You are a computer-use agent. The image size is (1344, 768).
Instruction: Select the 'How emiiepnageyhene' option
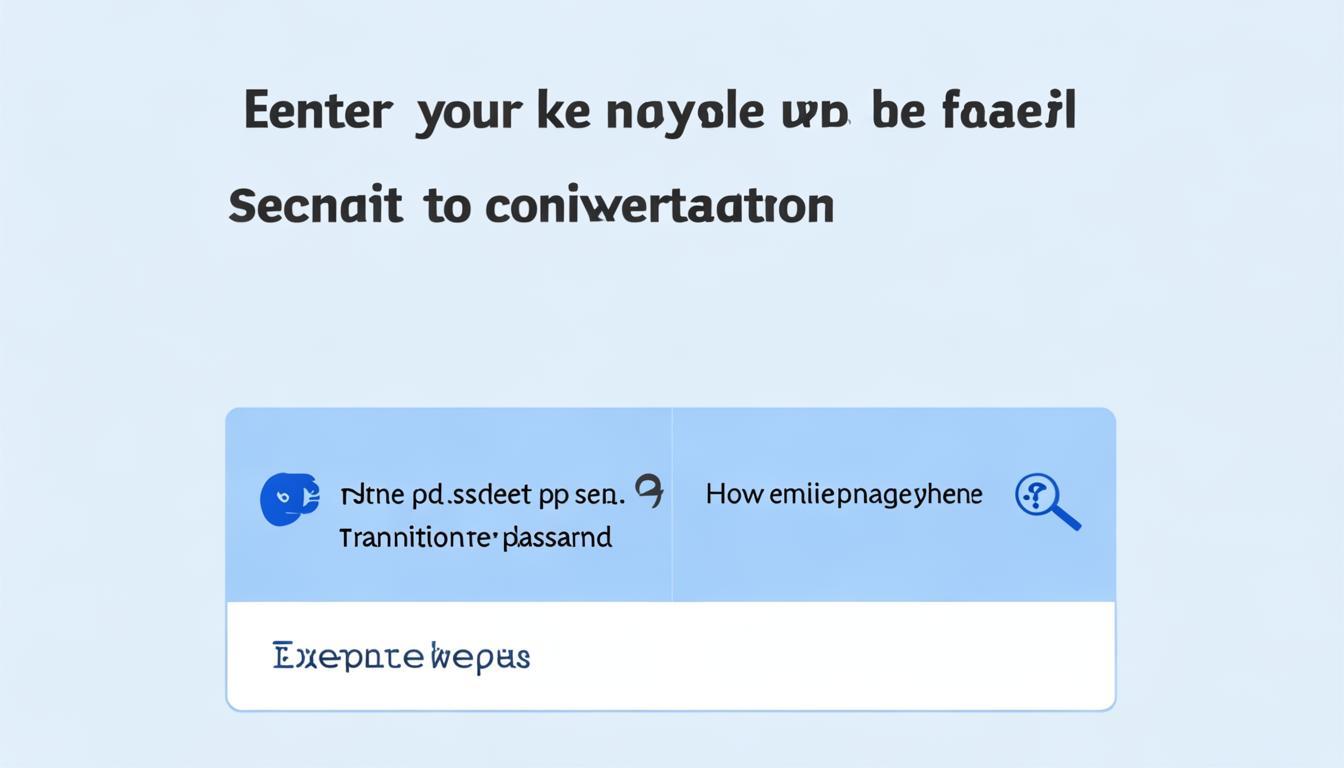tap(844, 494)
